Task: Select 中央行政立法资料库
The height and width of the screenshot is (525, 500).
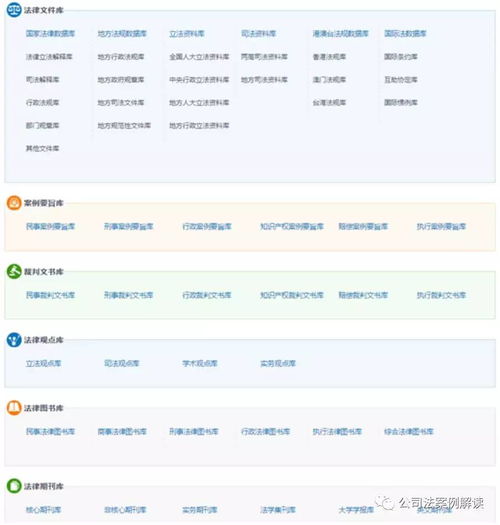Action: pyautogui.click(x=199, y=79)
